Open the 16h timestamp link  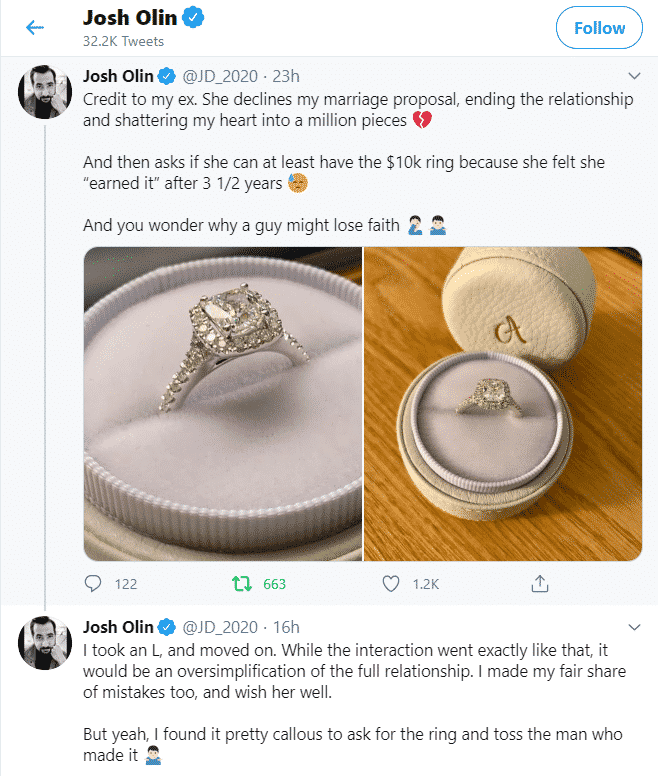coord(287,627)
